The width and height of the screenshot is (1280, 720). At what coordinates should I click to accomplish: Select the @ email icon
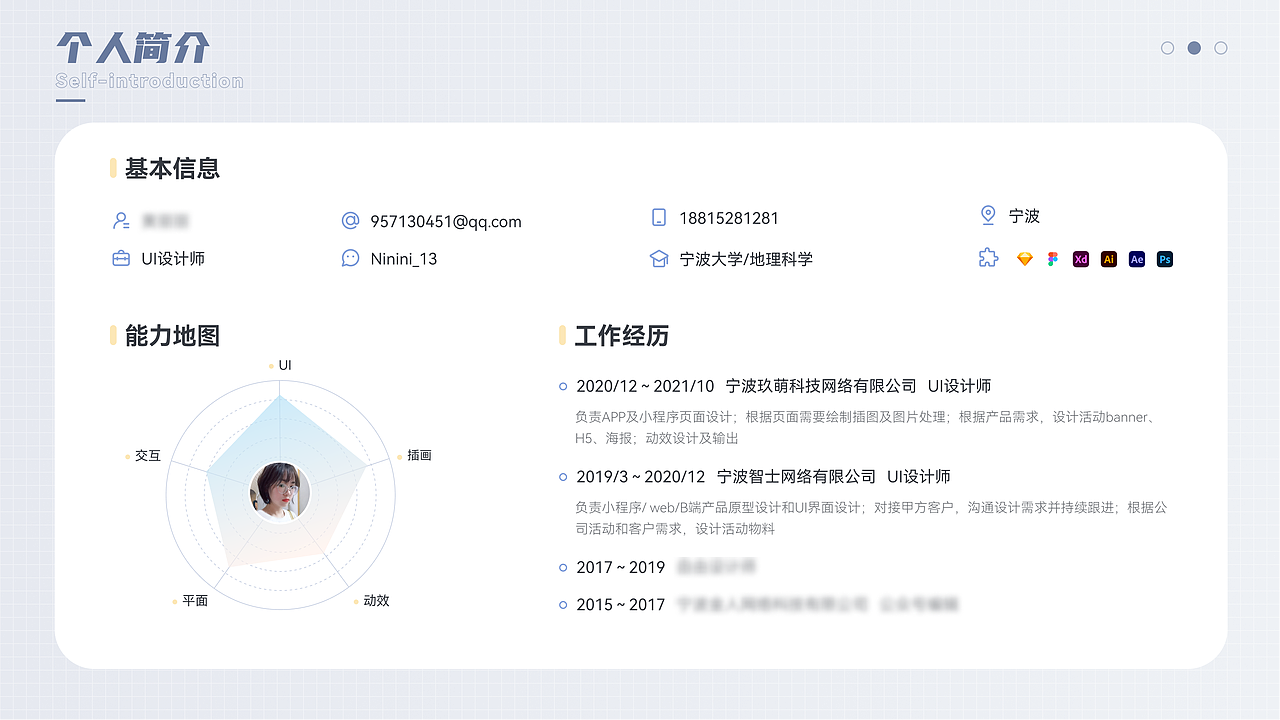(x=349, y=221)
